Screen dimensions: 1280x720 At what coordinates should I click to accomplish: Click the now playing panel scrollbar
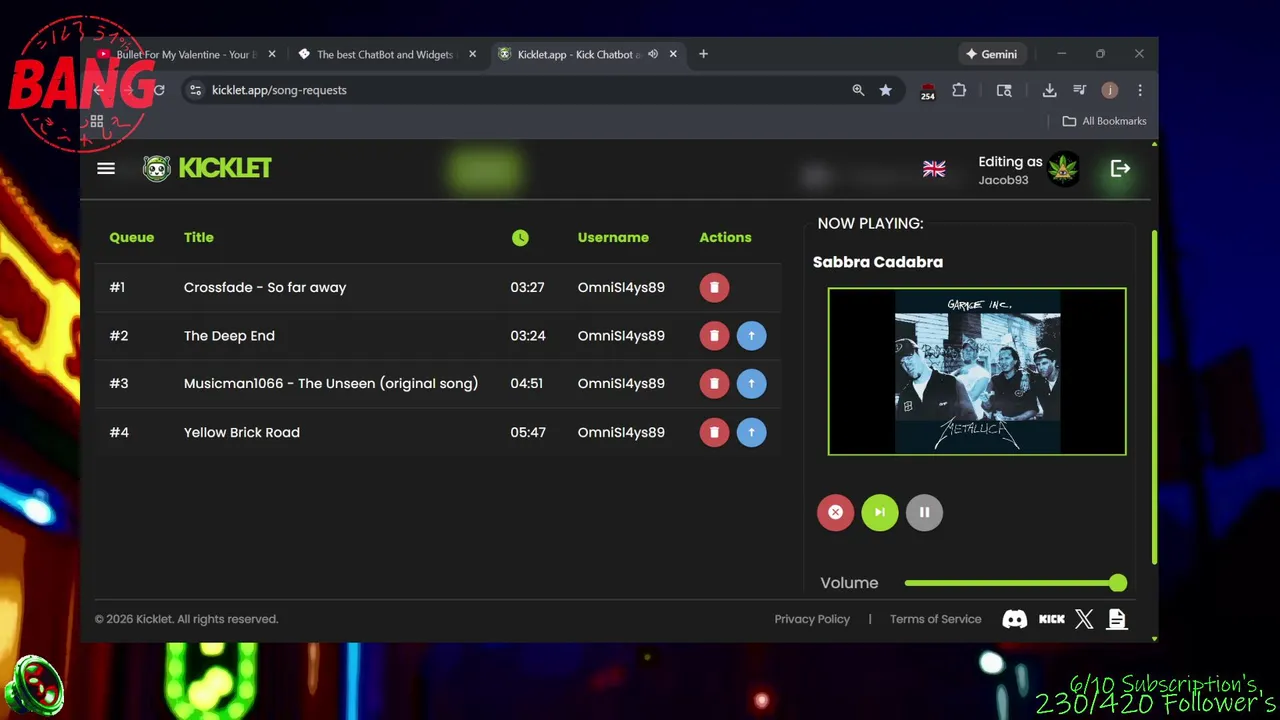[1154, 396]
